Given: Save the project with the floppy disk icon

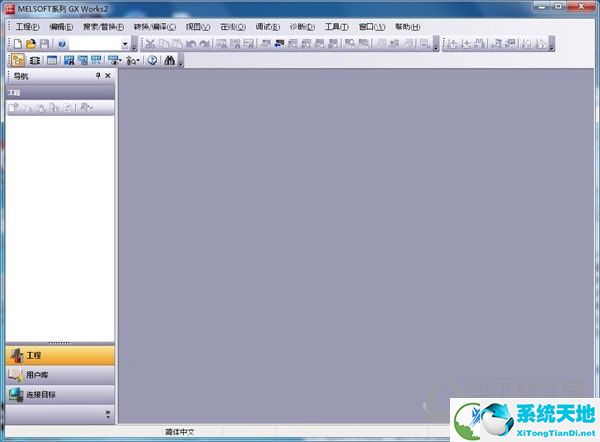Looking at the screenshot, I should 44,44.
